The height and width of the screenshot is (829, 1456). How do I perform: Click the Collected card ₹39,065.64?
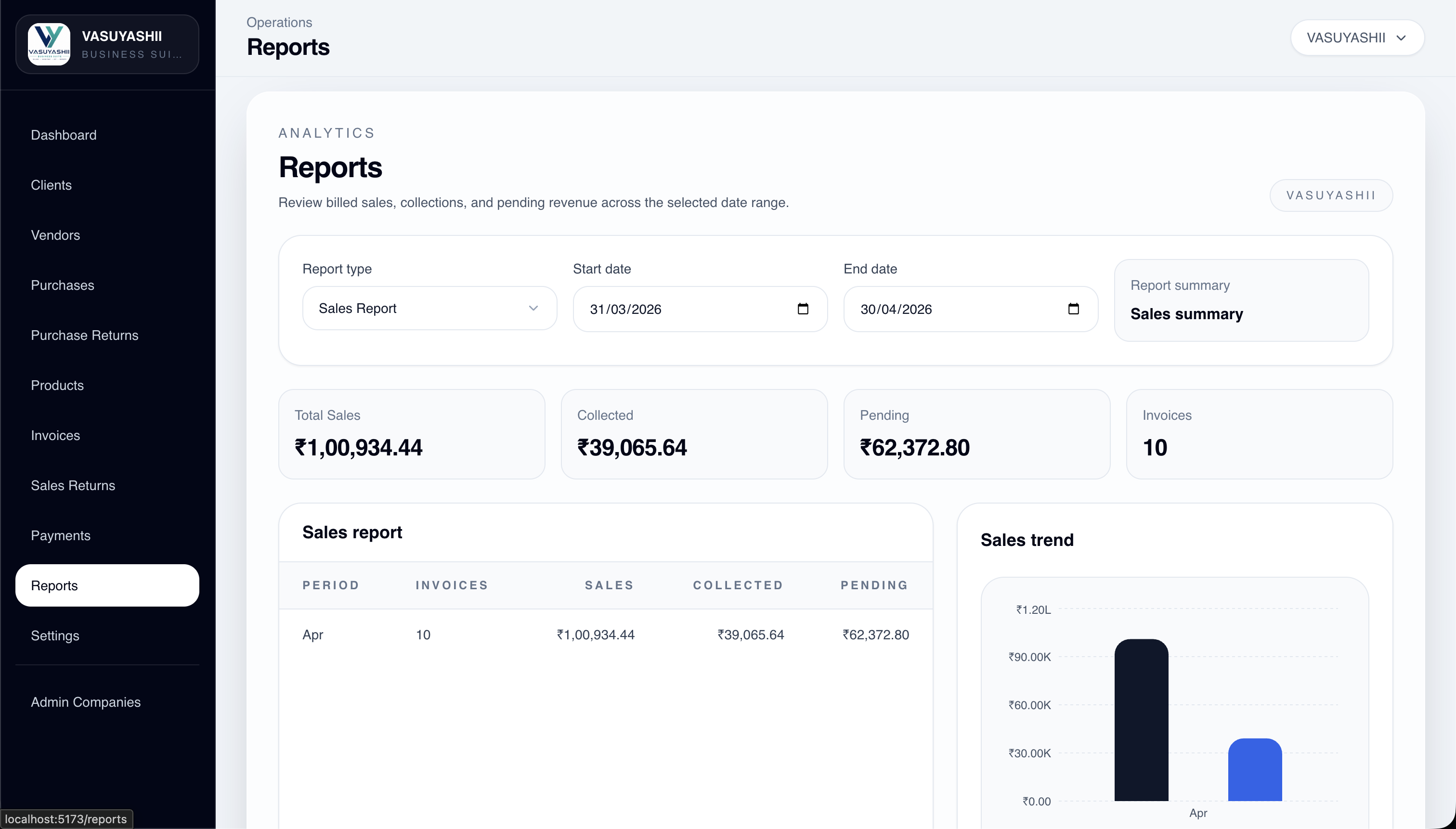point(694,434)
